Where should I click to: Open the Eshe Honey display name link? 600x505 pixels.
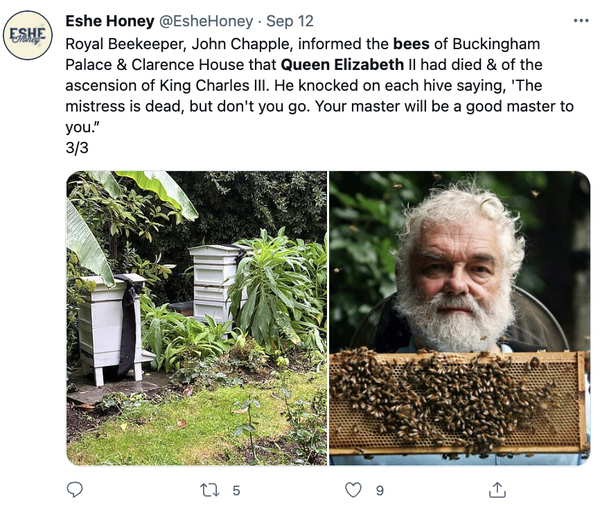tap(109, 20)
